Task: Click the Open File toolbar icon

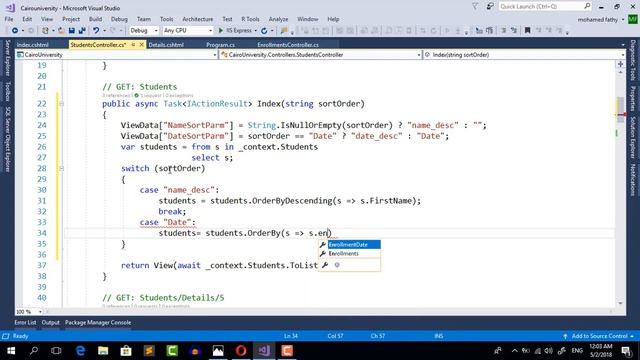Action: (x=61, y=31)
